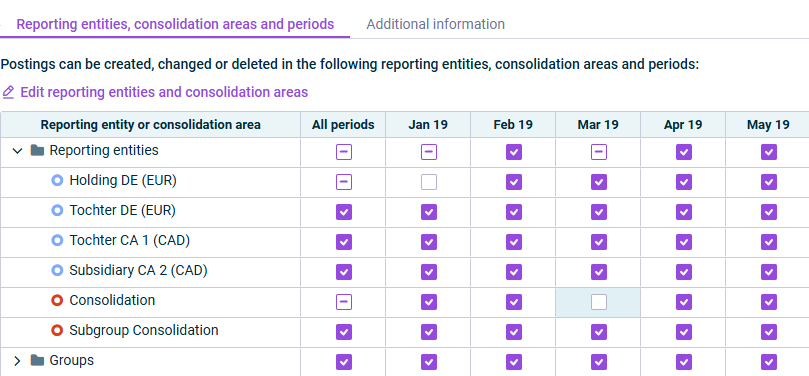809x376 pixels.
Task: Select the Consolidation row label
Action: (112, 300)
